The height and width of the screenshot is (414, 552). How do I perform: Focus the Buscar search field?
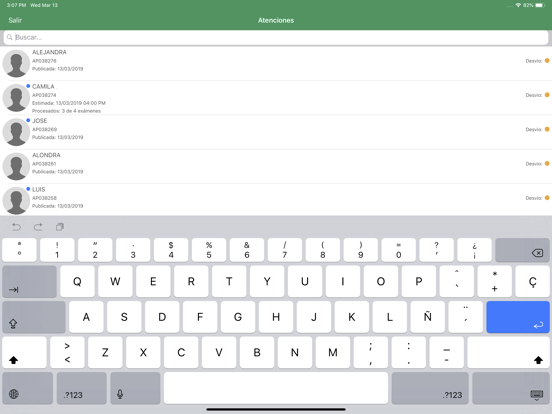276,37
